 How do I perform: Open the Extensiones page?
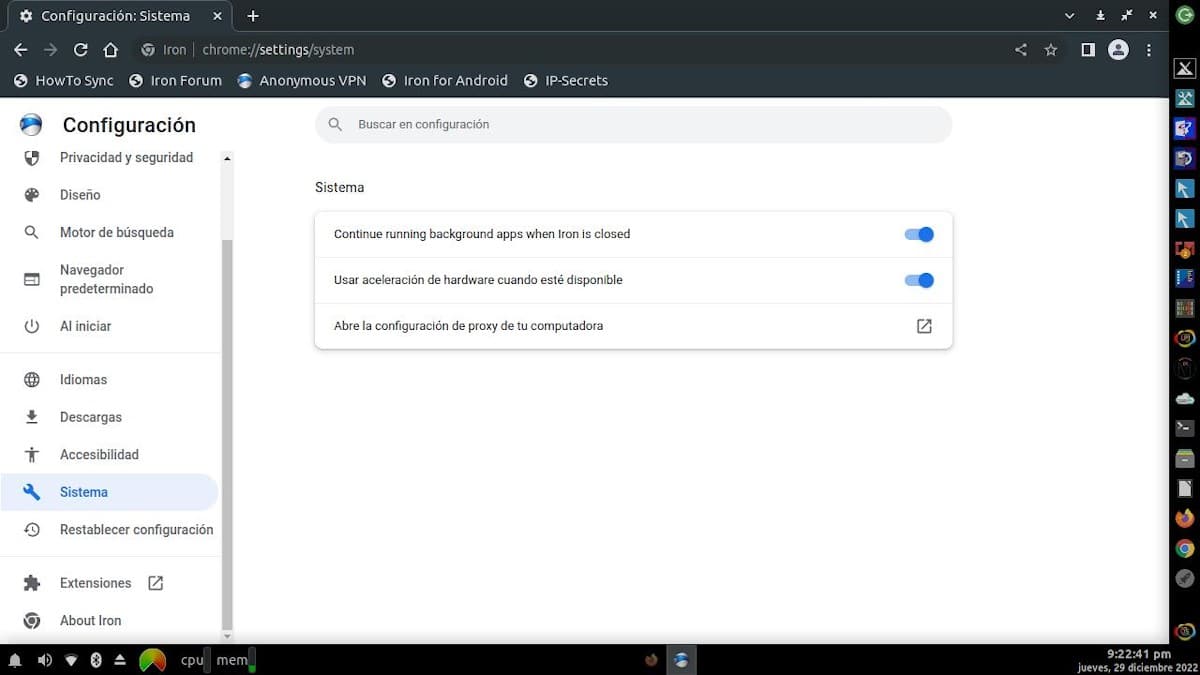[x=96, y=582]
